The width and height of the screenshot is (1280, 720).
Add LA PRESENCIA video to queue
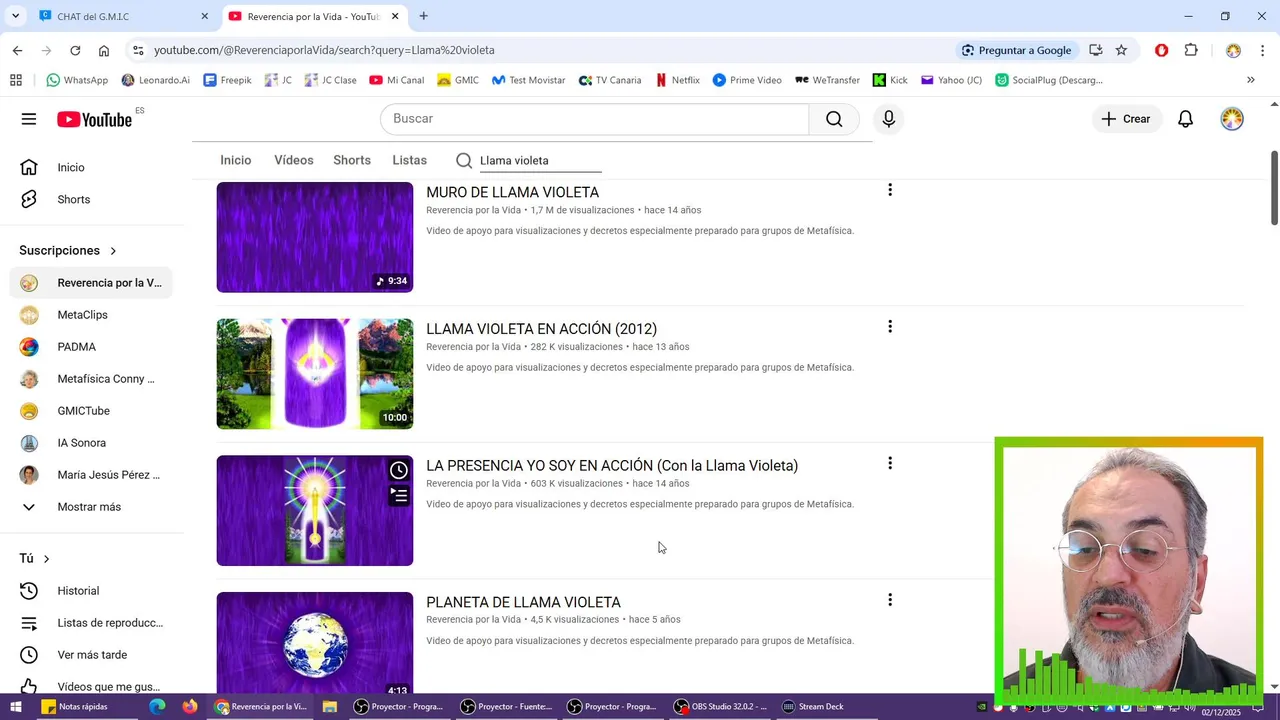tap(399, 496)
